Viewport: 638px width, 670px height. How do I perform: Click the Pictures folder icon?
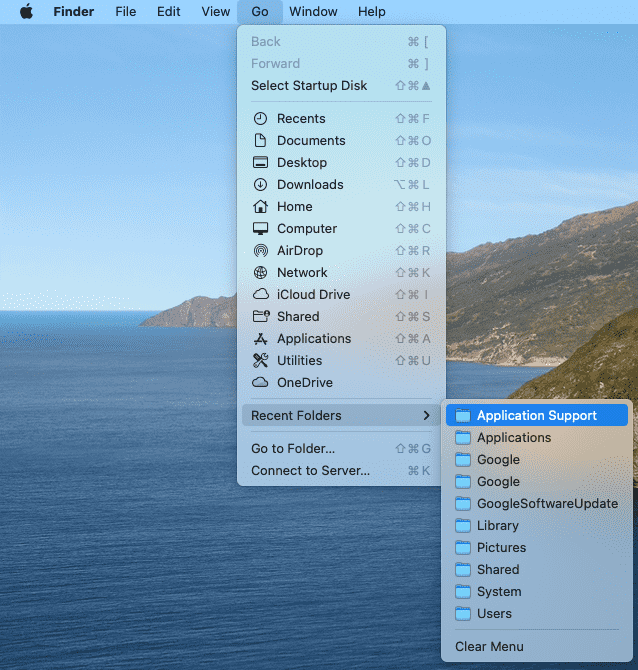click(463, 547)
